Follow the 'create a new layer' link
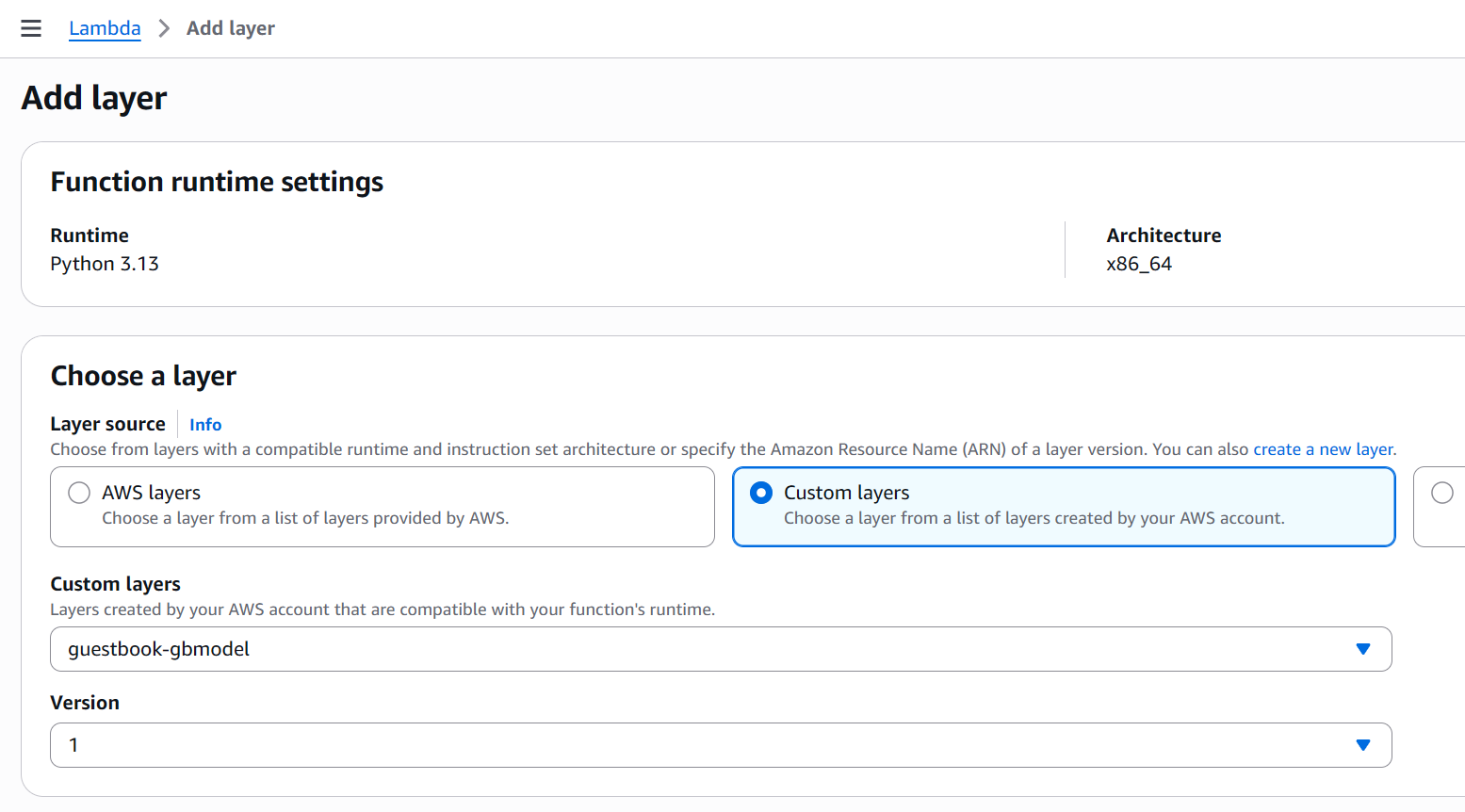The width and height of the screenshot is (1465, 812). pyautogui.click(x=1323, y=449)
